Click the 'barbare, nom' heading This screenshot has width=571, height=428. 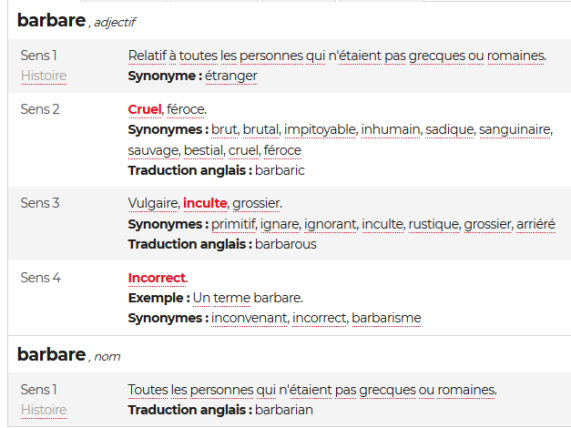(x=68, y=355)
